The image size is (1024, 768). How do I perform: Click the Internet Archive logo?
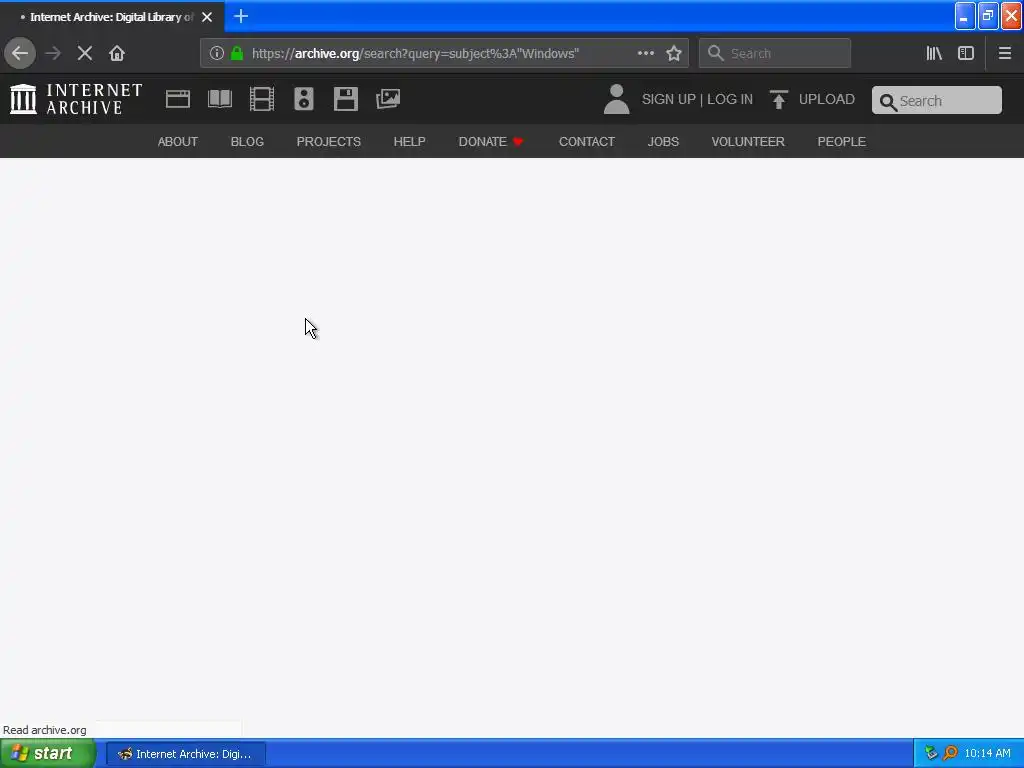click(x=76, y=99)
